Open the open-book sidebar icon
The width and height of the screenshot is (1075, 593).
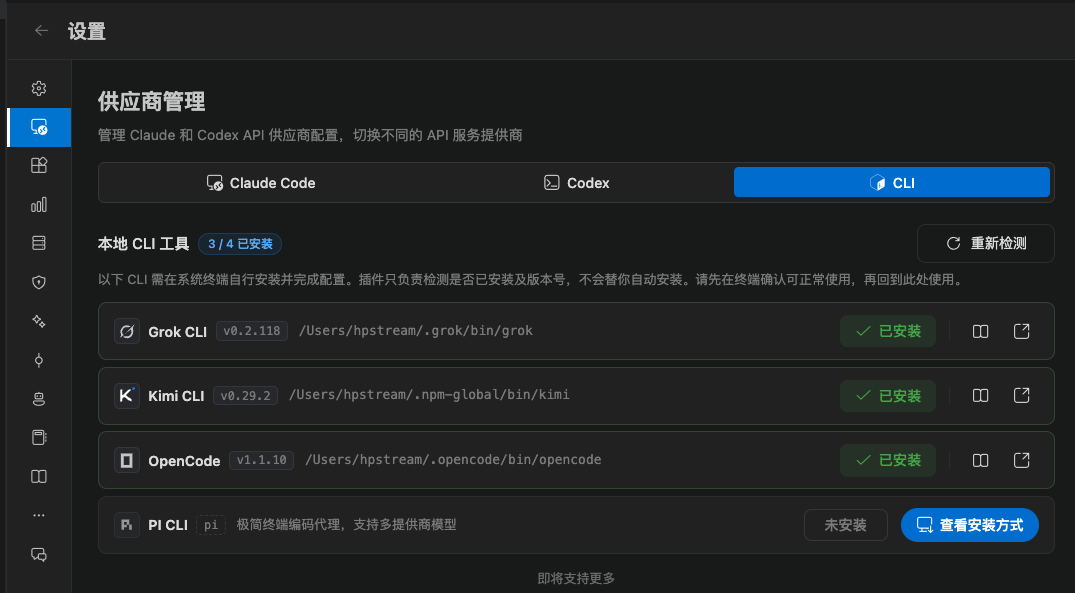tap(39, 476)
